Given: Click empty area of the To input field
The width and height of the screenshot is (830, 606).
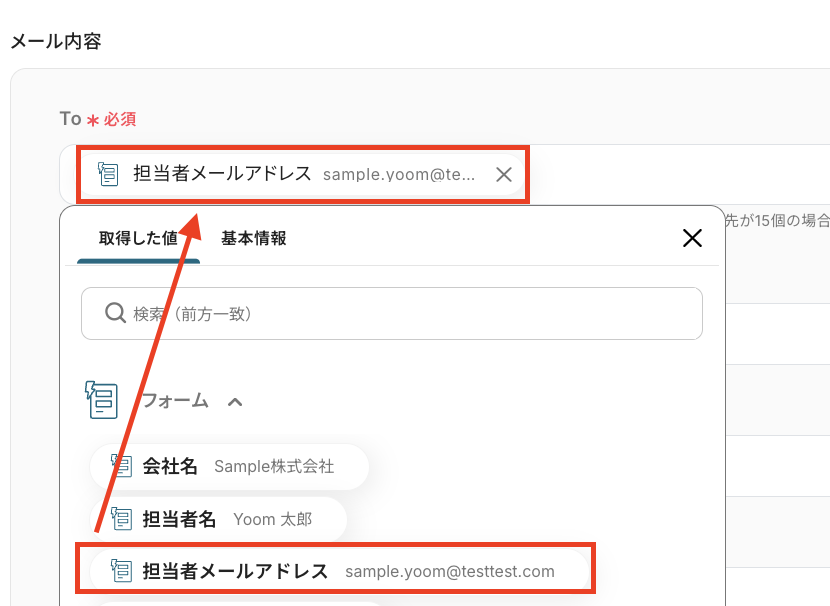Looking at the screenshot, I should point(680,174).
